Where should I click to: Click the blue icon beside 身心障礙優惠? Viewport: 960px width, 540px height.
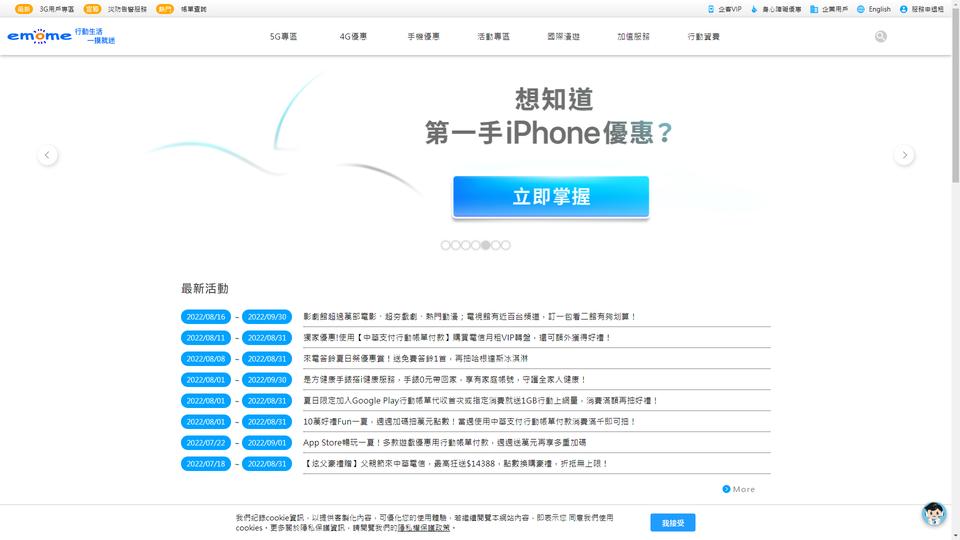point(754,9)
